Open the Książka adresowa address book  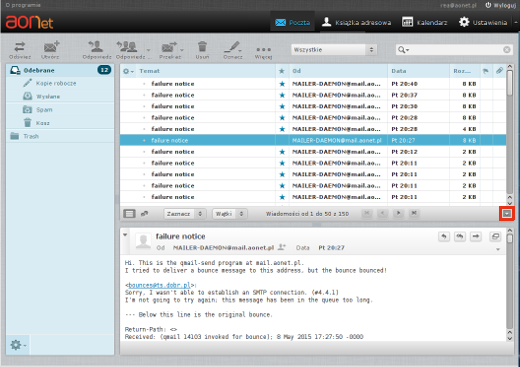356,22
